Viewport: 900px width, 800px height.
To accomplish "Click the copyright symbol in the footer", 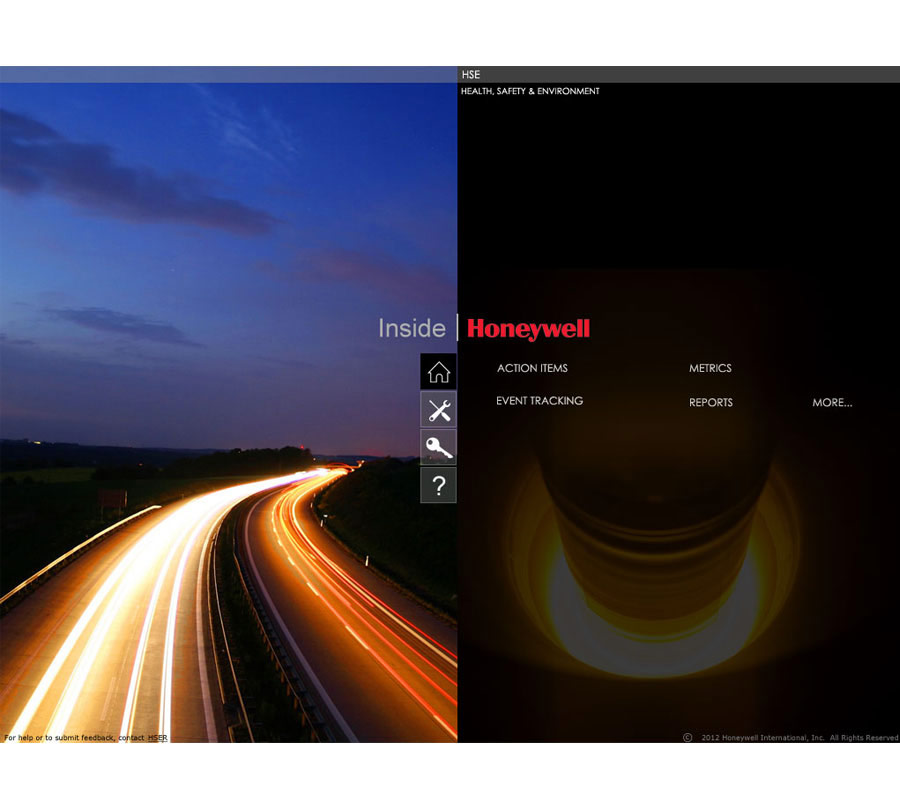I will point(687,738).
